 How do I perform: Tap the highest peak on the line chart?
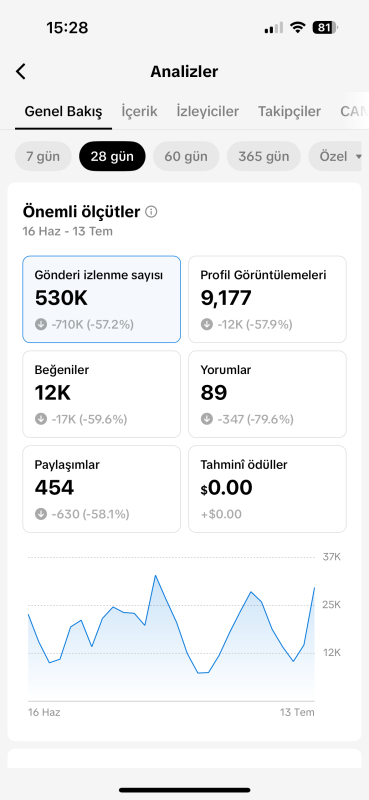click(155, 576)
